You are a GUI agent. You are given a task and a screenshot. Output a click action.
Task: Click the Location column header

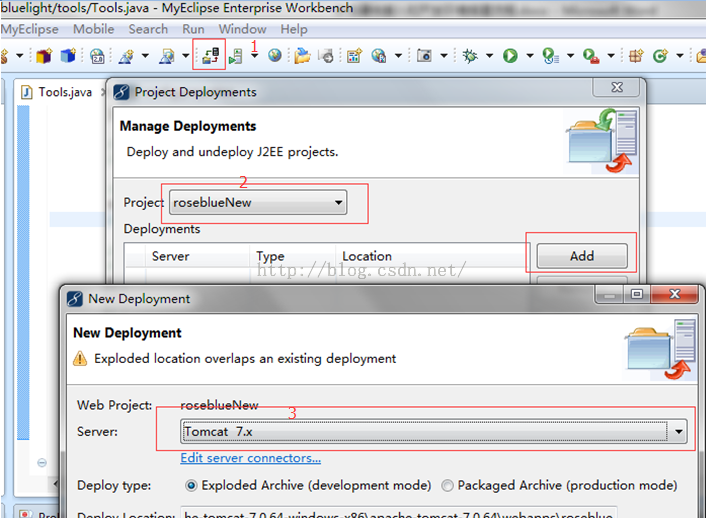click(367, 256)
